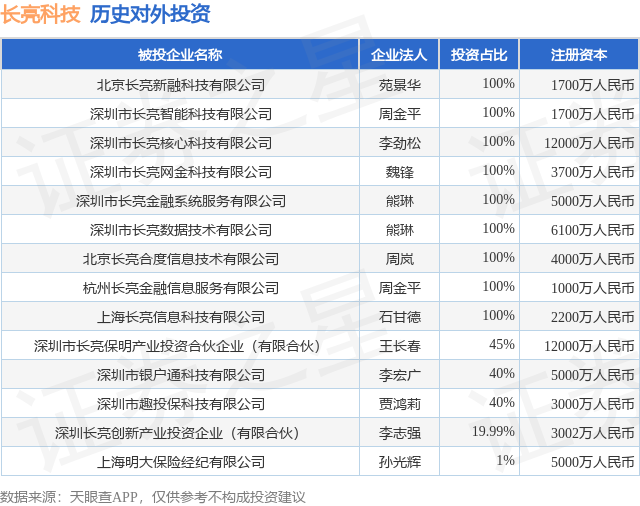Click 100% in 上海长亮信息科技 row
Viewport: 640px width, 506px height.
[498, 315]
